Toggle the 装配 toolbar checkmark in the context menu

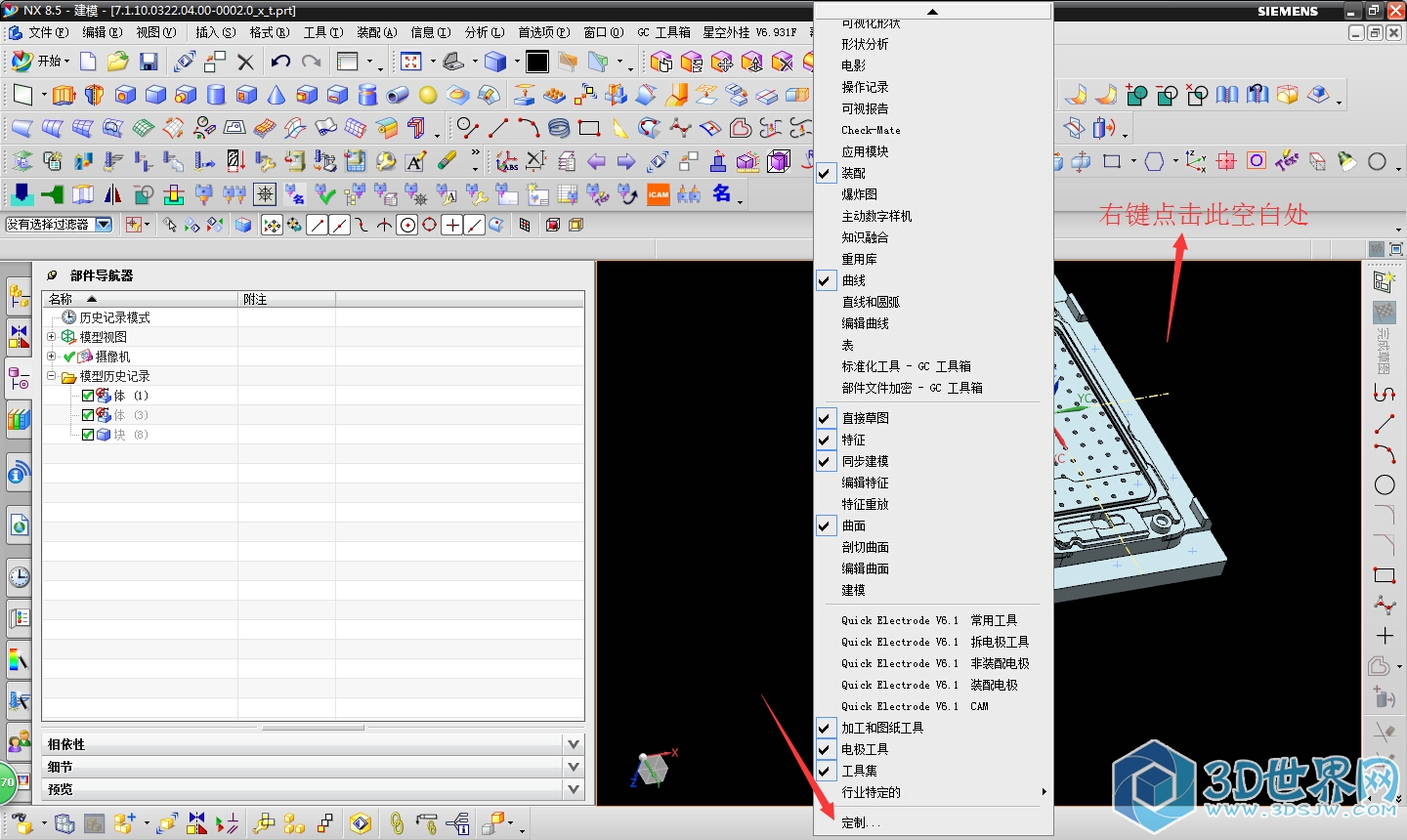click(825, 173)
